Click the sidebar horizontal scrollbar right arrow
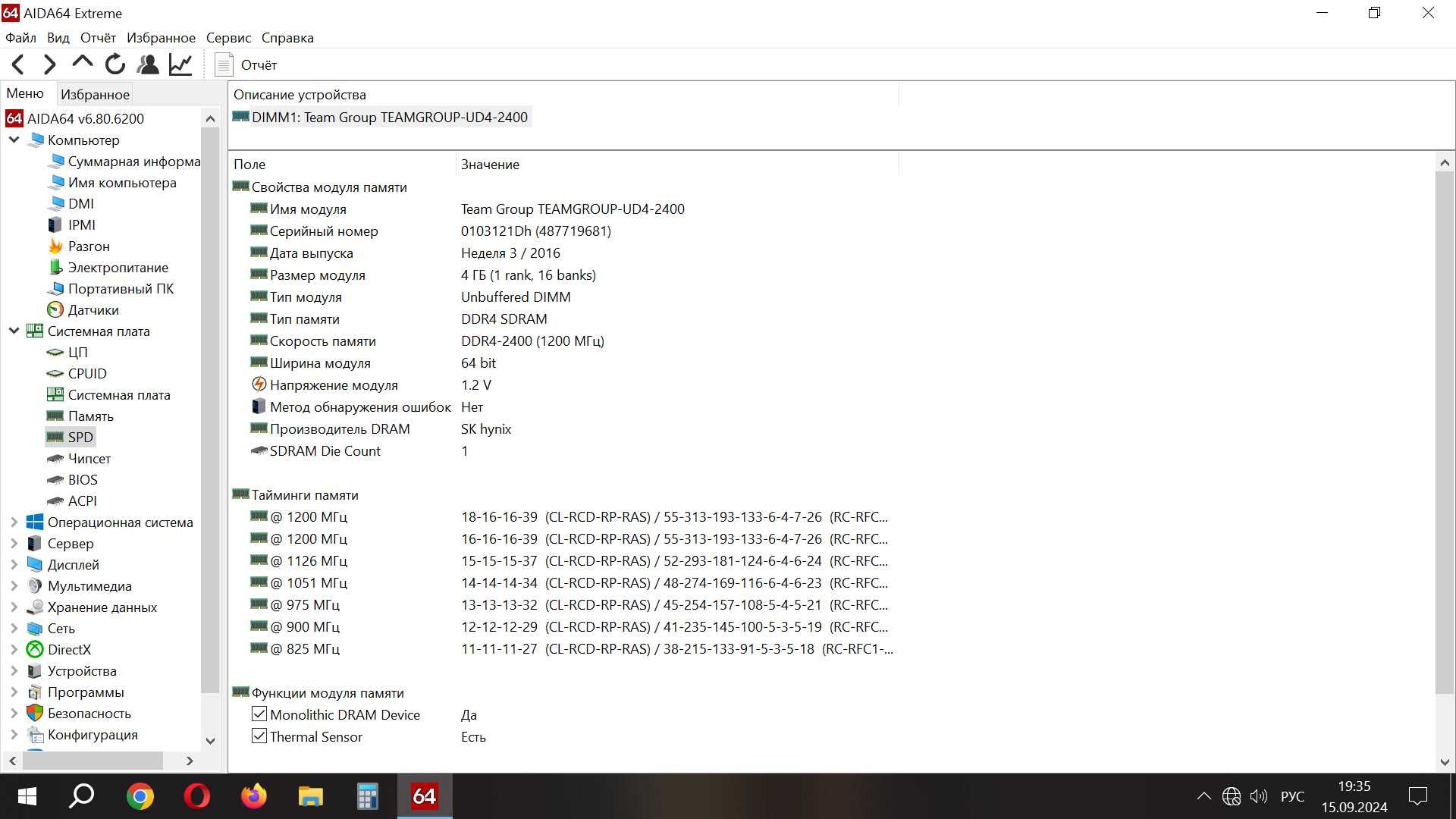 pyautogui.click(x=190, y=761)
